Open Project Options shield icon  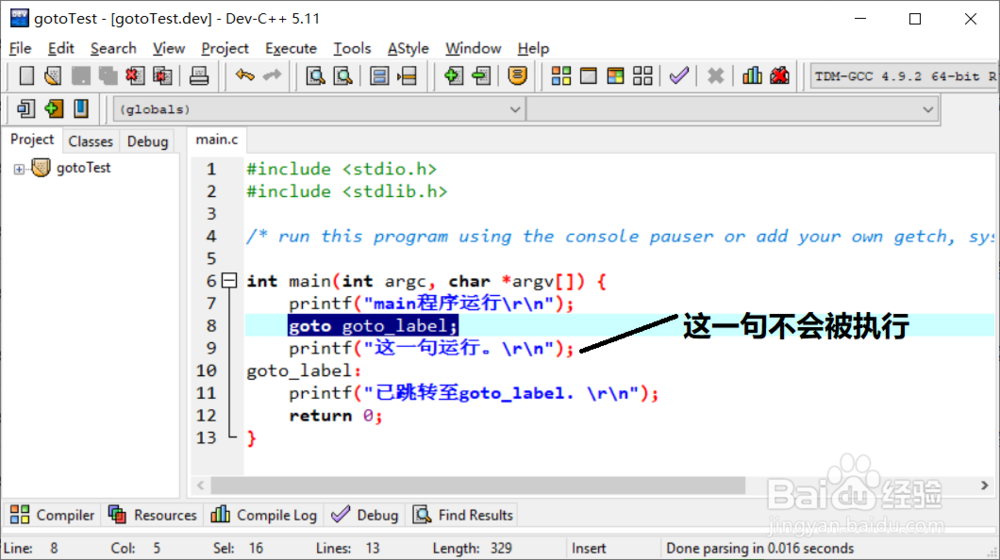pos(517,76)
